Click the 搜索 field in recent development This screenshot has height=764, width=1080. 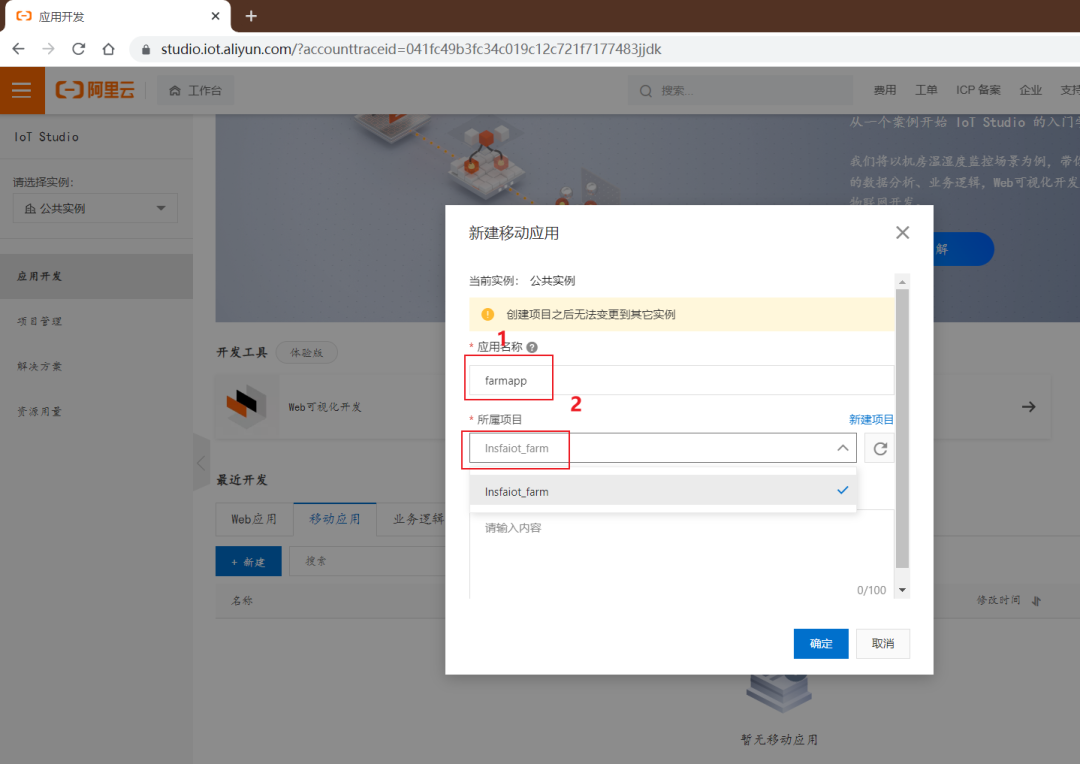click(x=367, y=561)
